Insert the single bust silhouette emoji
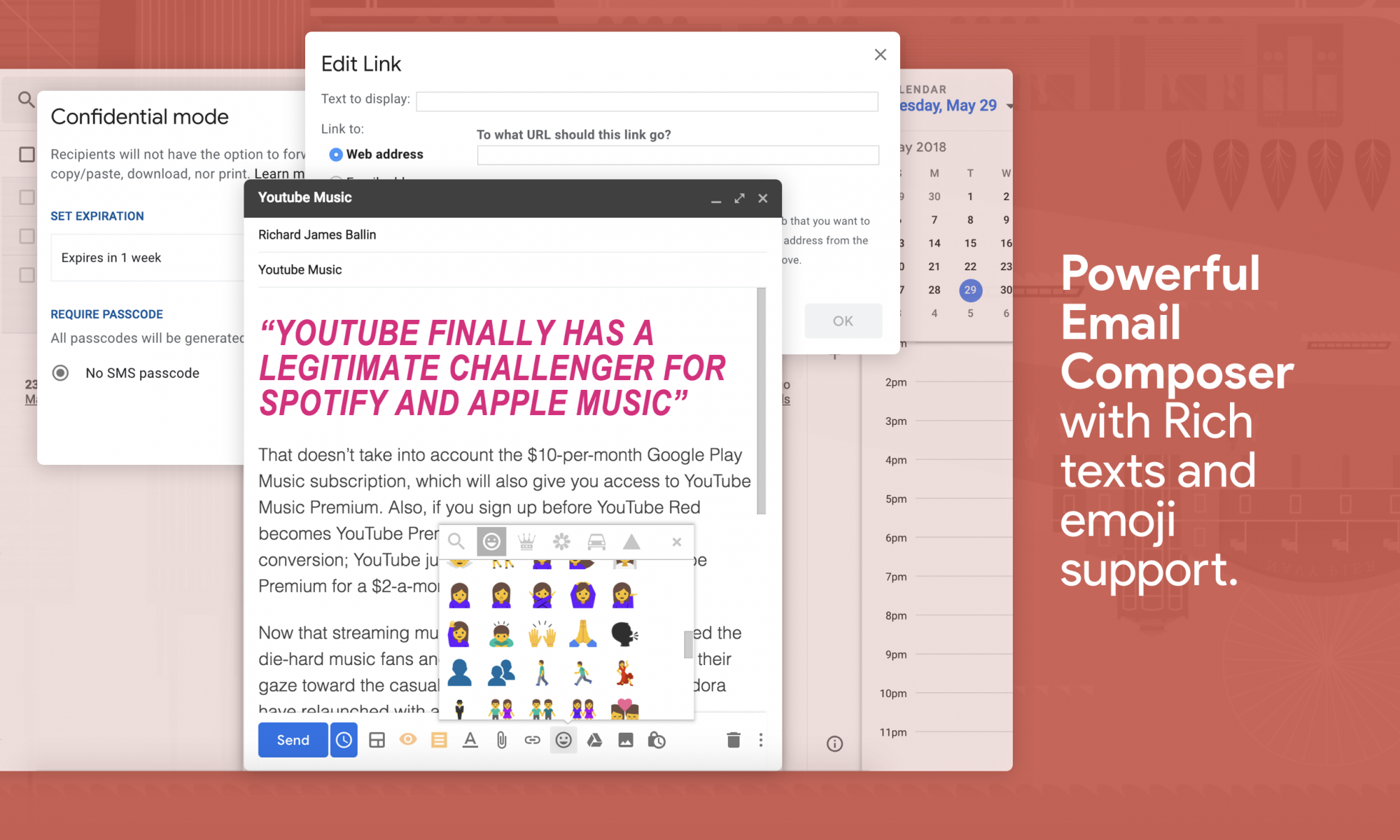Viewport: 1400px width, 840px height. pyautogui.click(x=460, y=673)
